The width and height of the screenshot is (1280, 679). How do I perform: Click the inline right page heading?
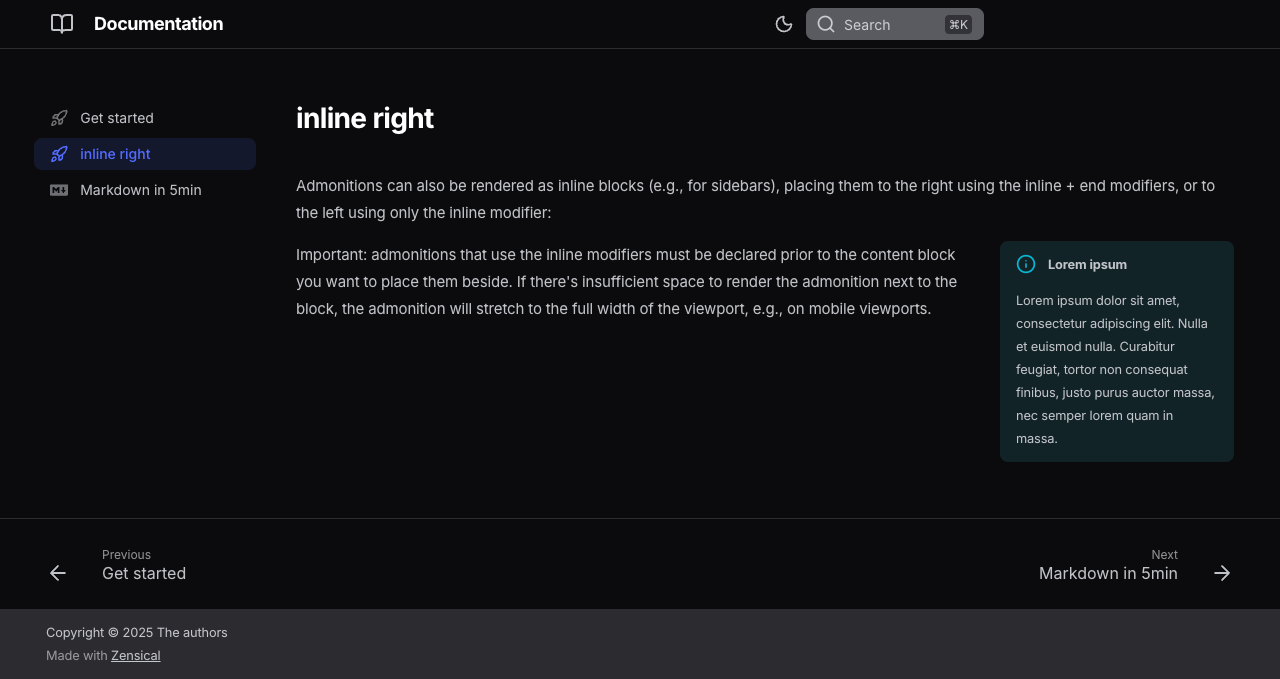[x=365, y=118]
